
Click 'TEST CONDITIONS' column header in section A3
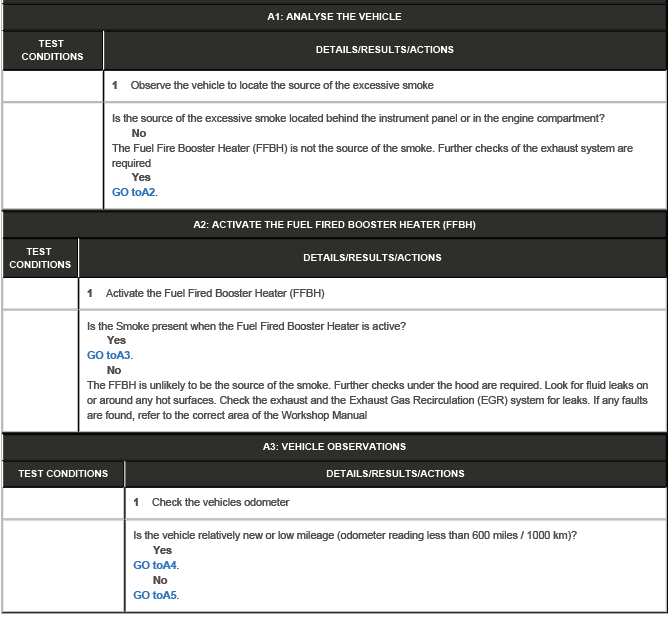point(63,473)
